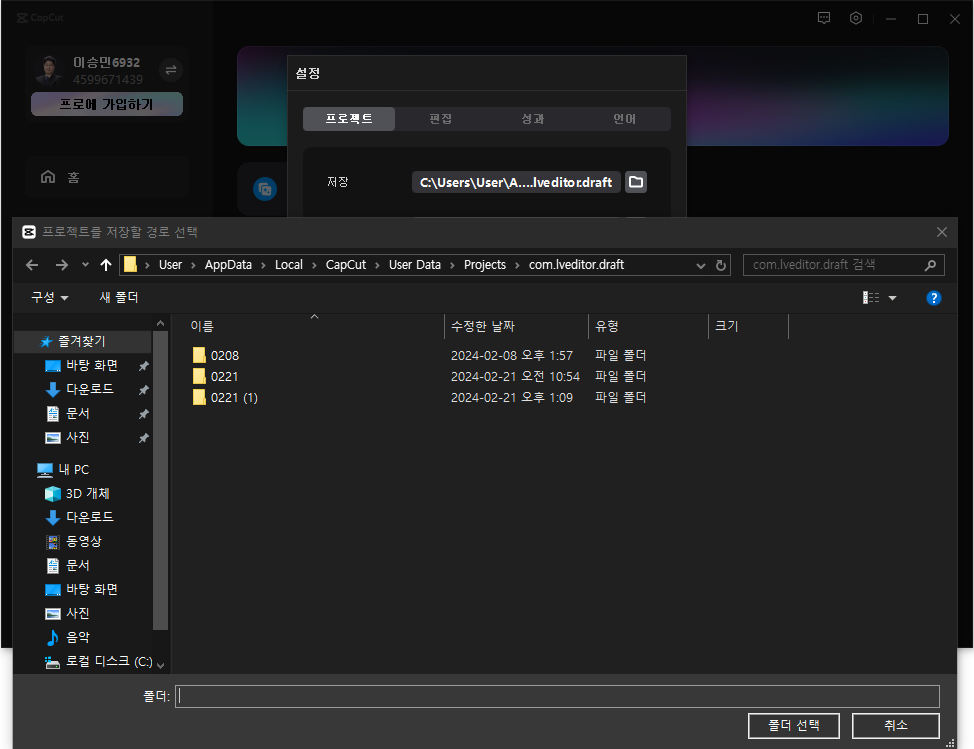Refresh the folder view

(721, 265)
